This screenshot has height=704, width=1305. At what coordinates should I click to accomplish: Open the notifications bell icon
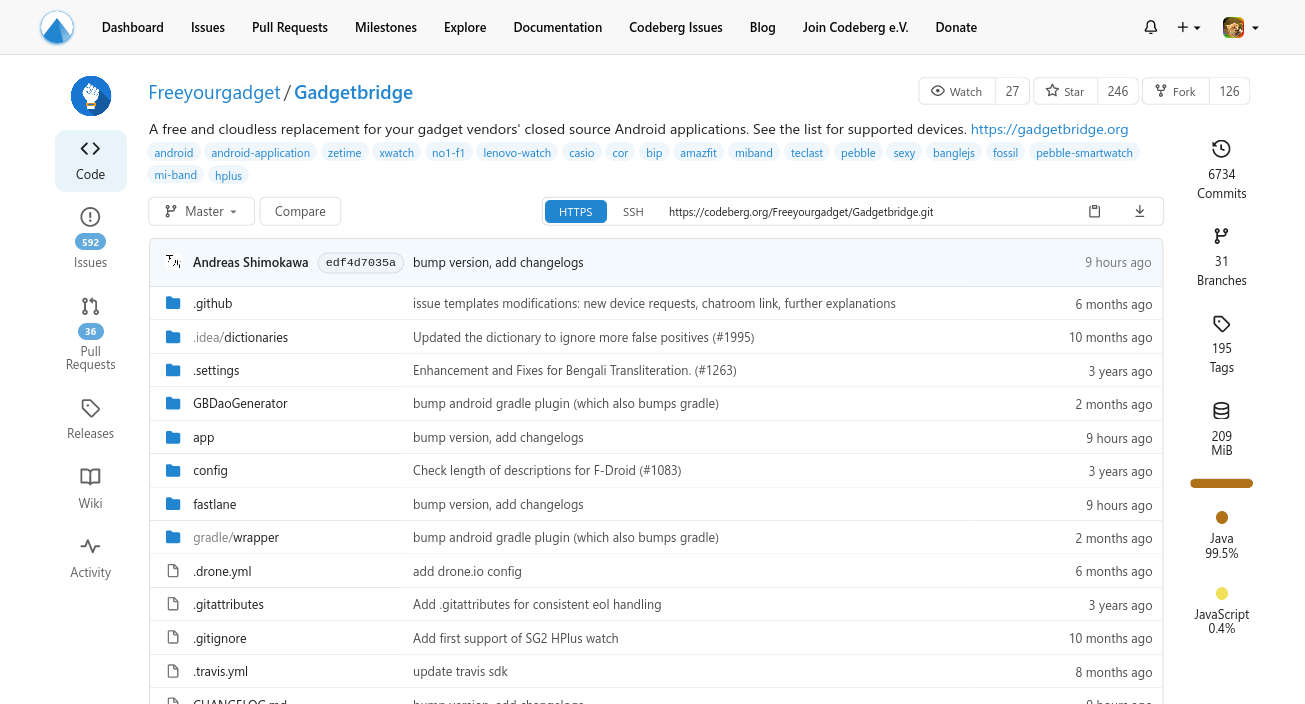point(1150,27)
